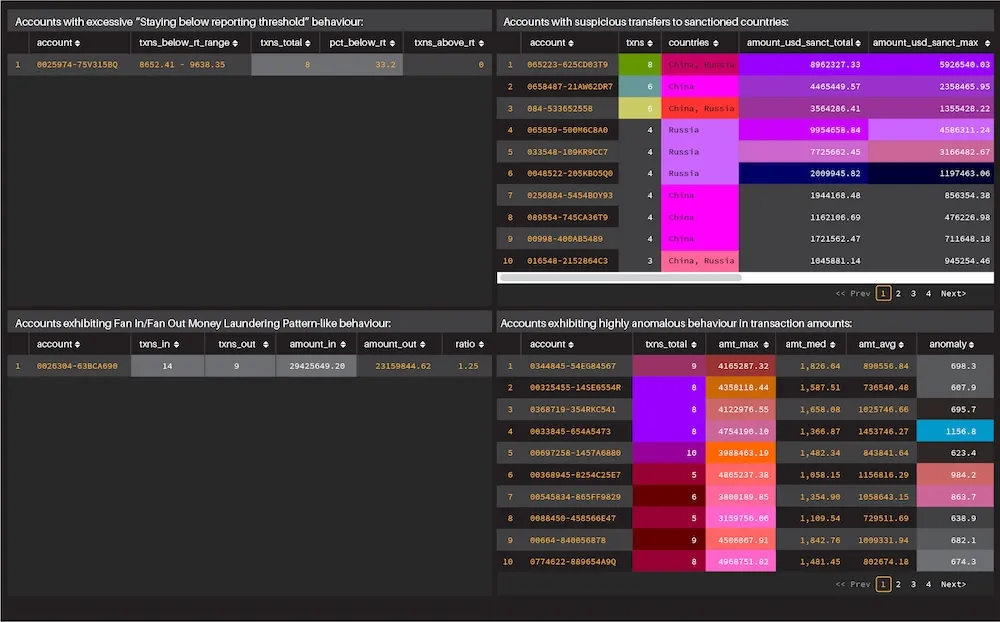Go to page 2 of sanctioned transfers
1000x622 pixels.
[x=898, y=293]
